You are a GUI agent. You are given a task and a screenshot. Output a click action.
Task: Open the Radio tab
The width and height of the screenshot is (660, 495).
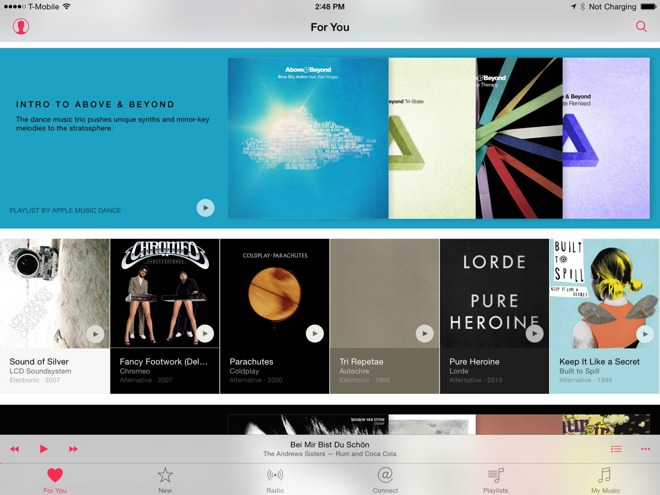(275, 480)
